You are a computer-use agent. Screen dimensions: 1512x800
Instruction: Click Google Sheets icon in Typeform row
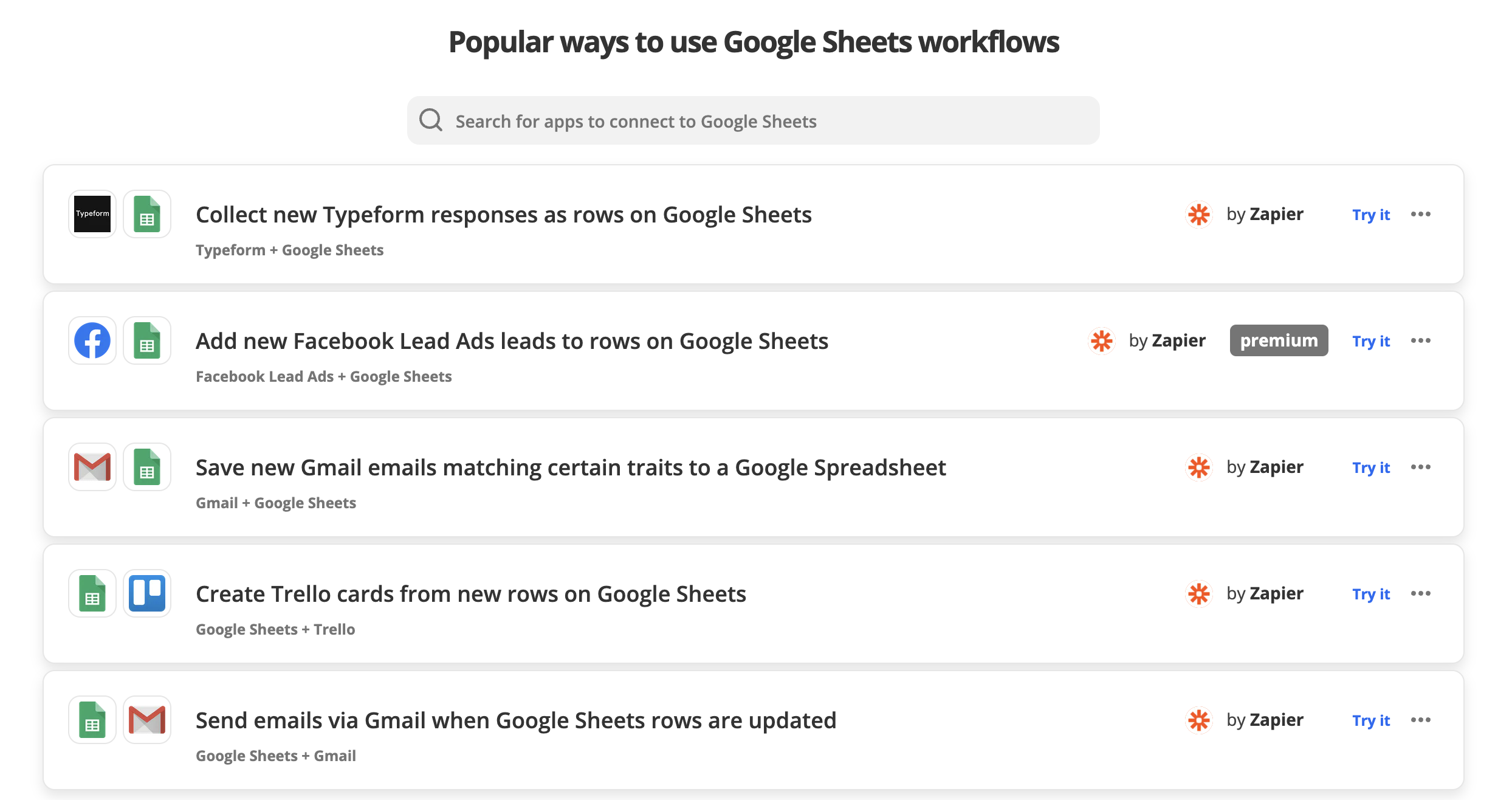tap(147, 214)
